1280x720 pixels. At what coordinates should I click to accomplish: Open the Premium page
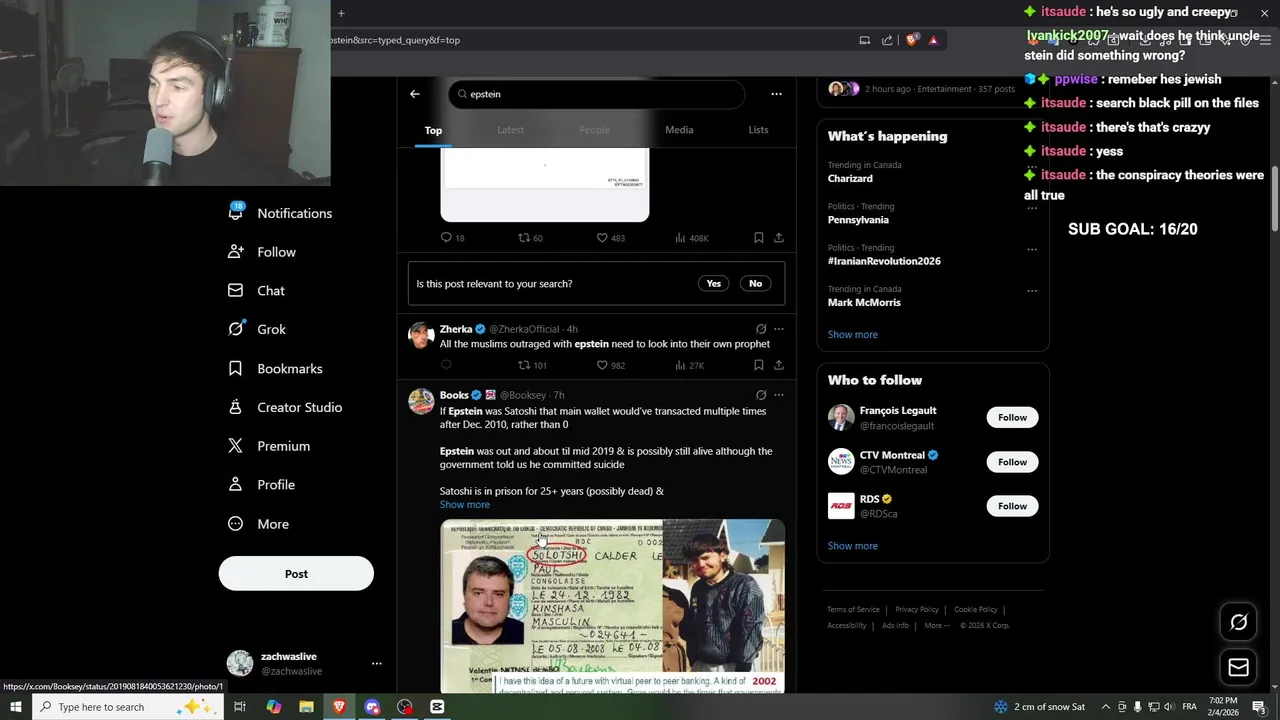pos(269,446)
